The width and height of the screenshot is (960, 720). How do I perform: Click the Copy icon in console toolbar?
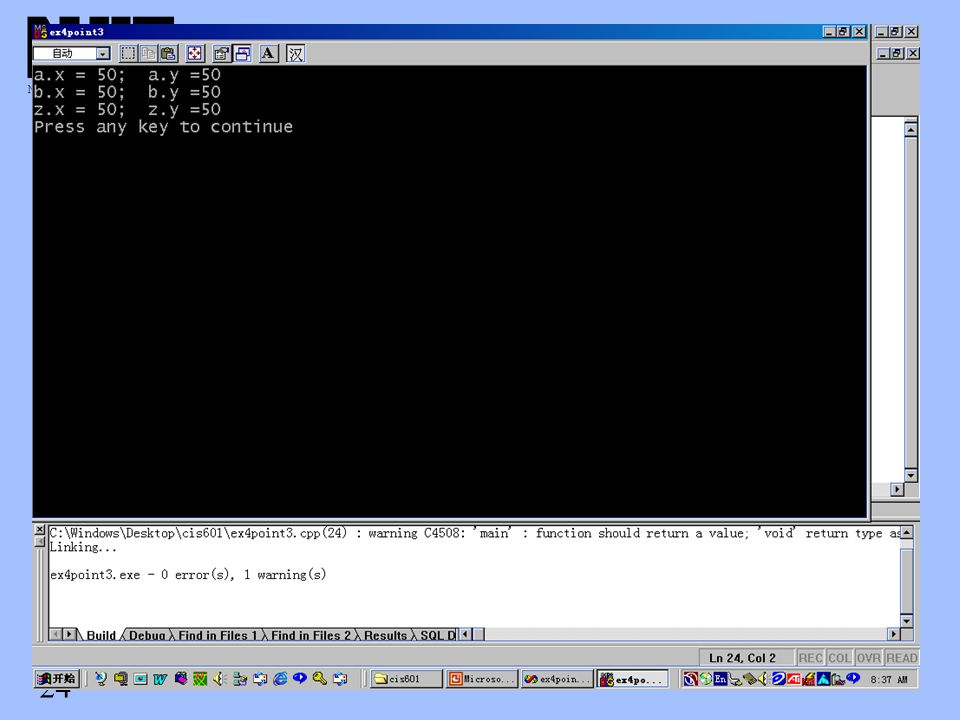(148, 53)
